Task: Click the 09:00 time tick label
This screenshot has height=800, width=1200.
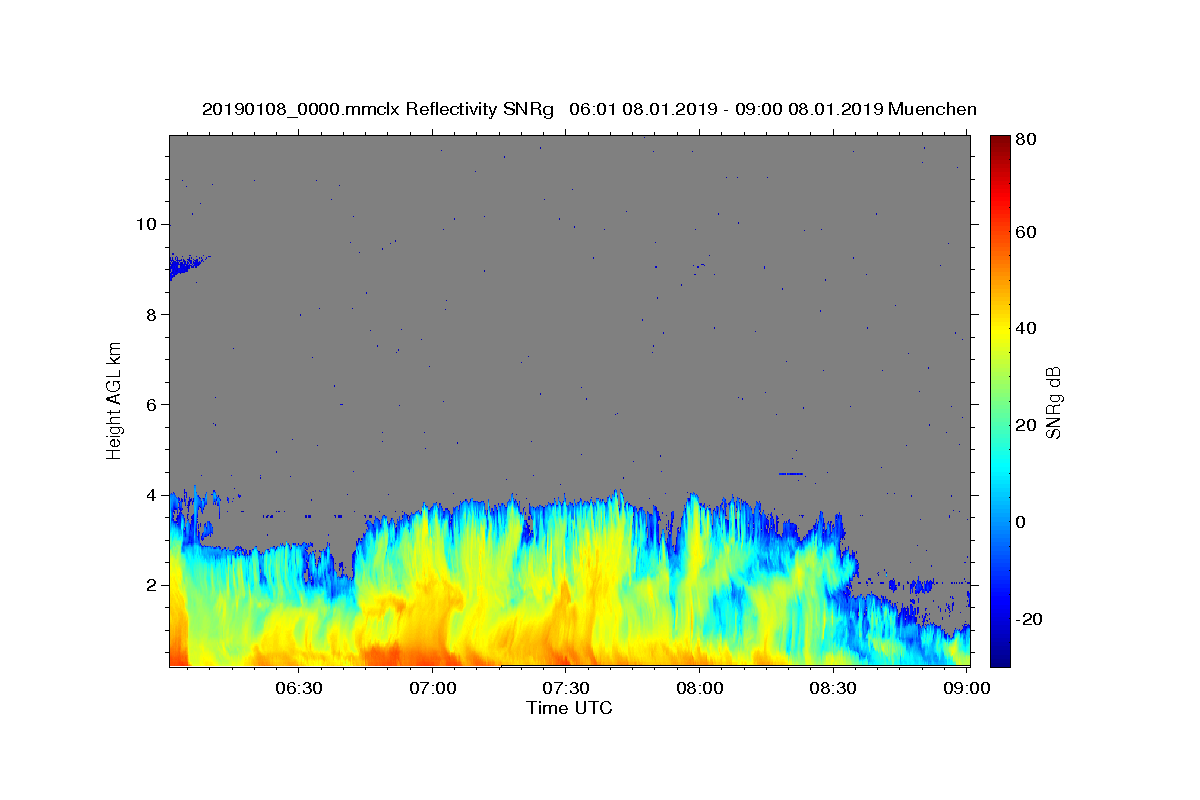Action: (x=965, y=688)
